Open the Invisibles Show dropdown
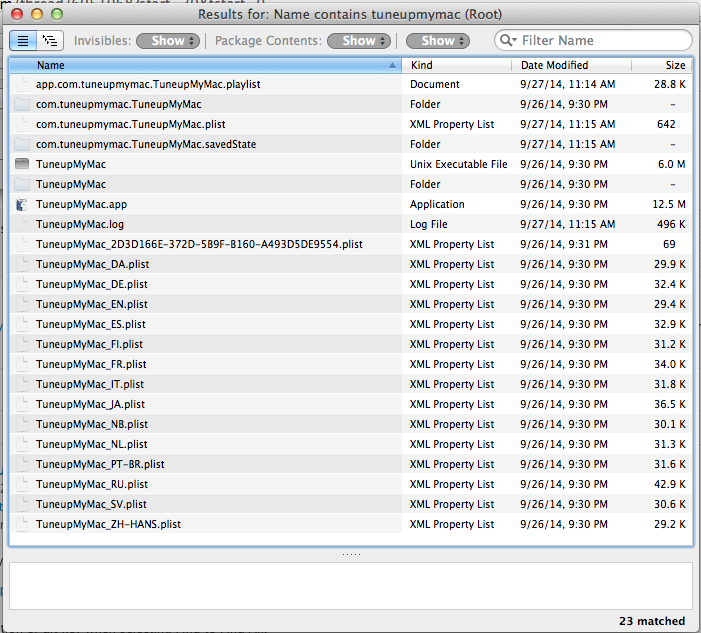701x633 pixels. [168, 41]
